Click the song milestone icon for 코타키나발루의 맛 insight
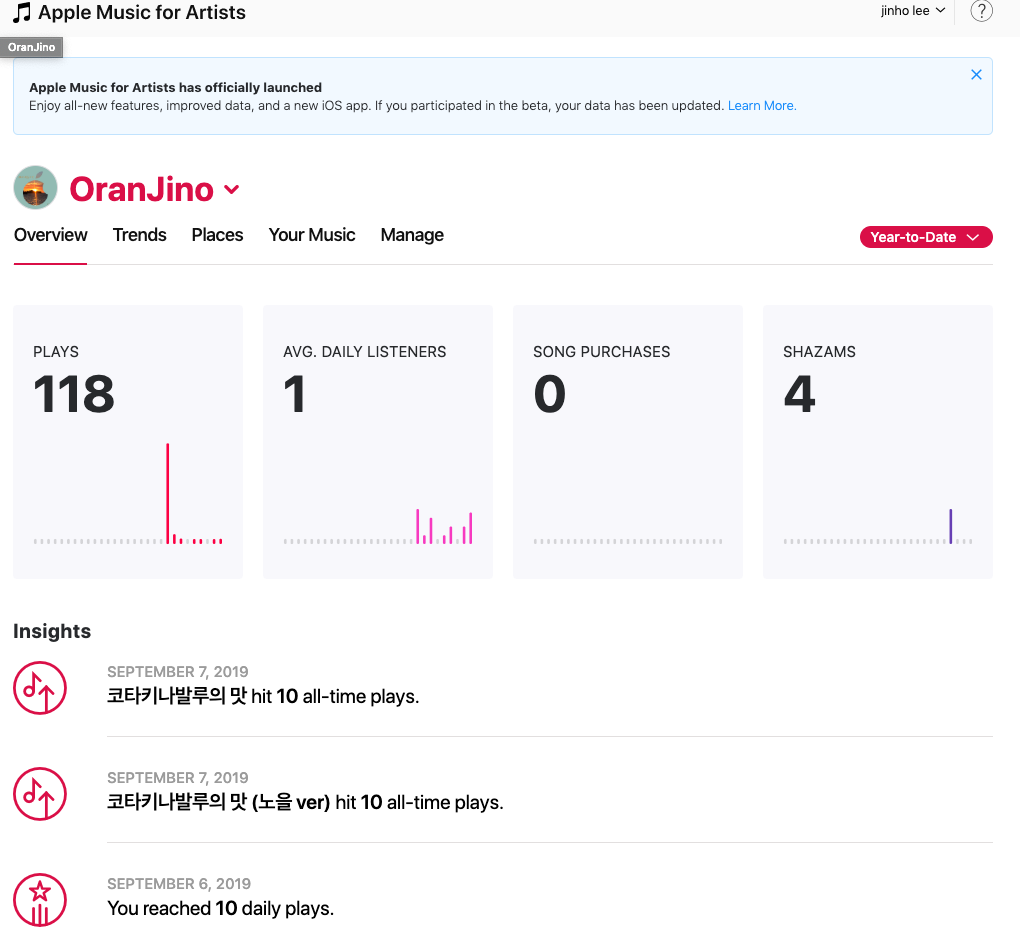The width and height of the screenshot is (1020, 944). click(40, 688)
